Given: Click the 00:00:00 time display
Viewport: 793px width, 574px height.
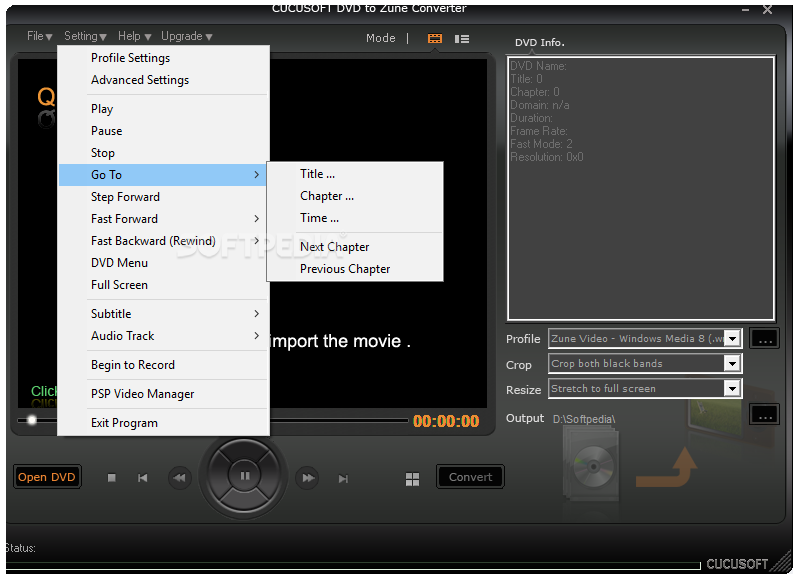Looking at the screenshot, I should click(x=446, y=421).
